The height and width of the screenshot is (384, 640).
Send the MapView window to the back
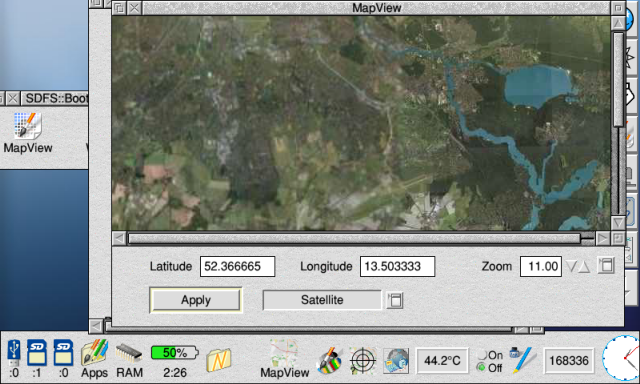119,8
